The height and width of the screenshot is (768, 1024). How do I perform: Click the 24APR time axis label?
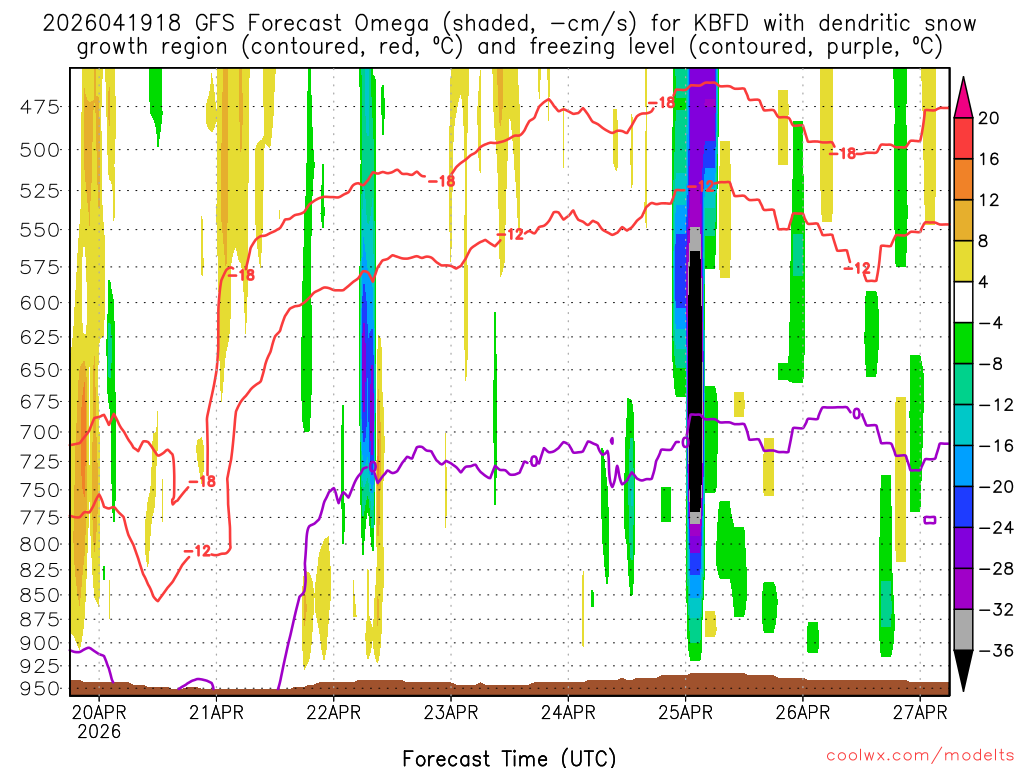pos(568,712)
